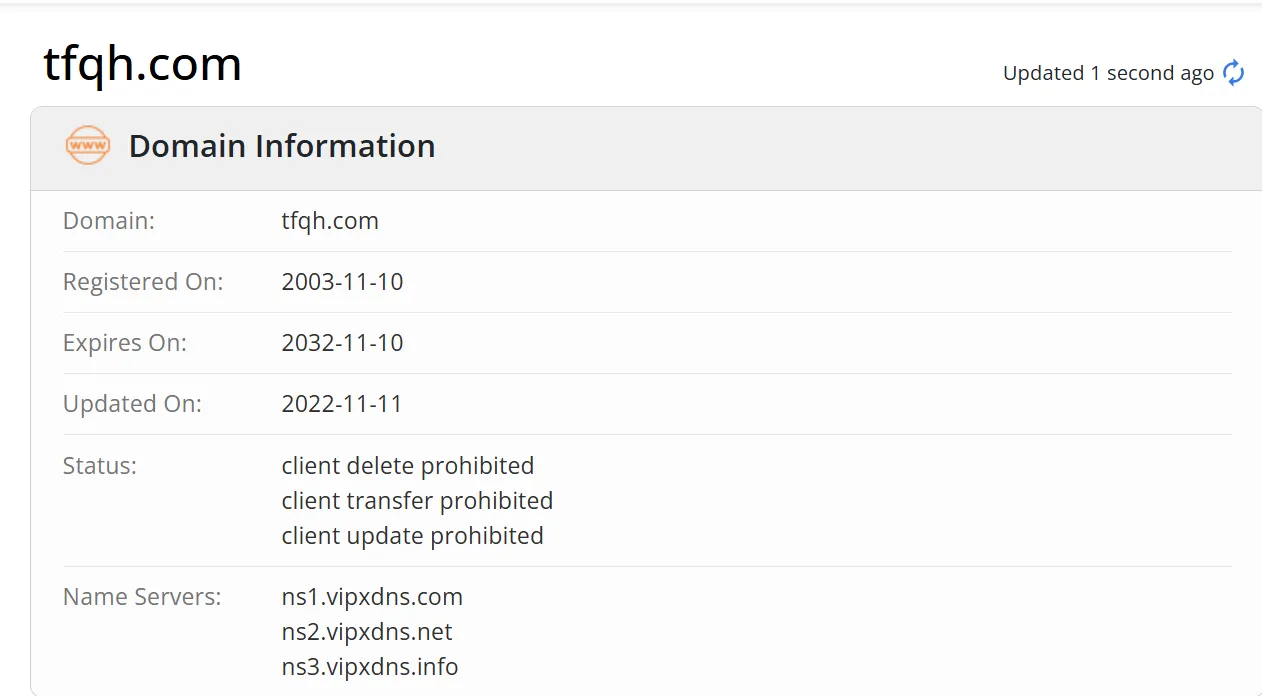Click the tfqh.com page heading
The width and height of the screenshot is (1262, 696).
tap(143, 64)
